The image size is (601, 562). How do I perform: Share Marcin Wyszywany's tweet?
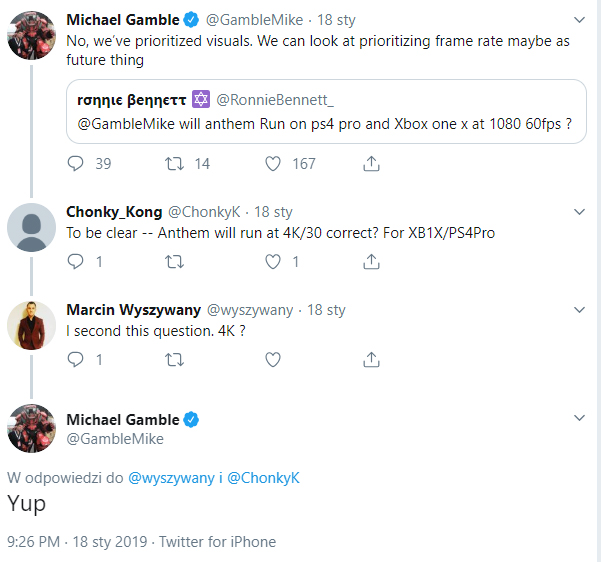click(371, 359)
